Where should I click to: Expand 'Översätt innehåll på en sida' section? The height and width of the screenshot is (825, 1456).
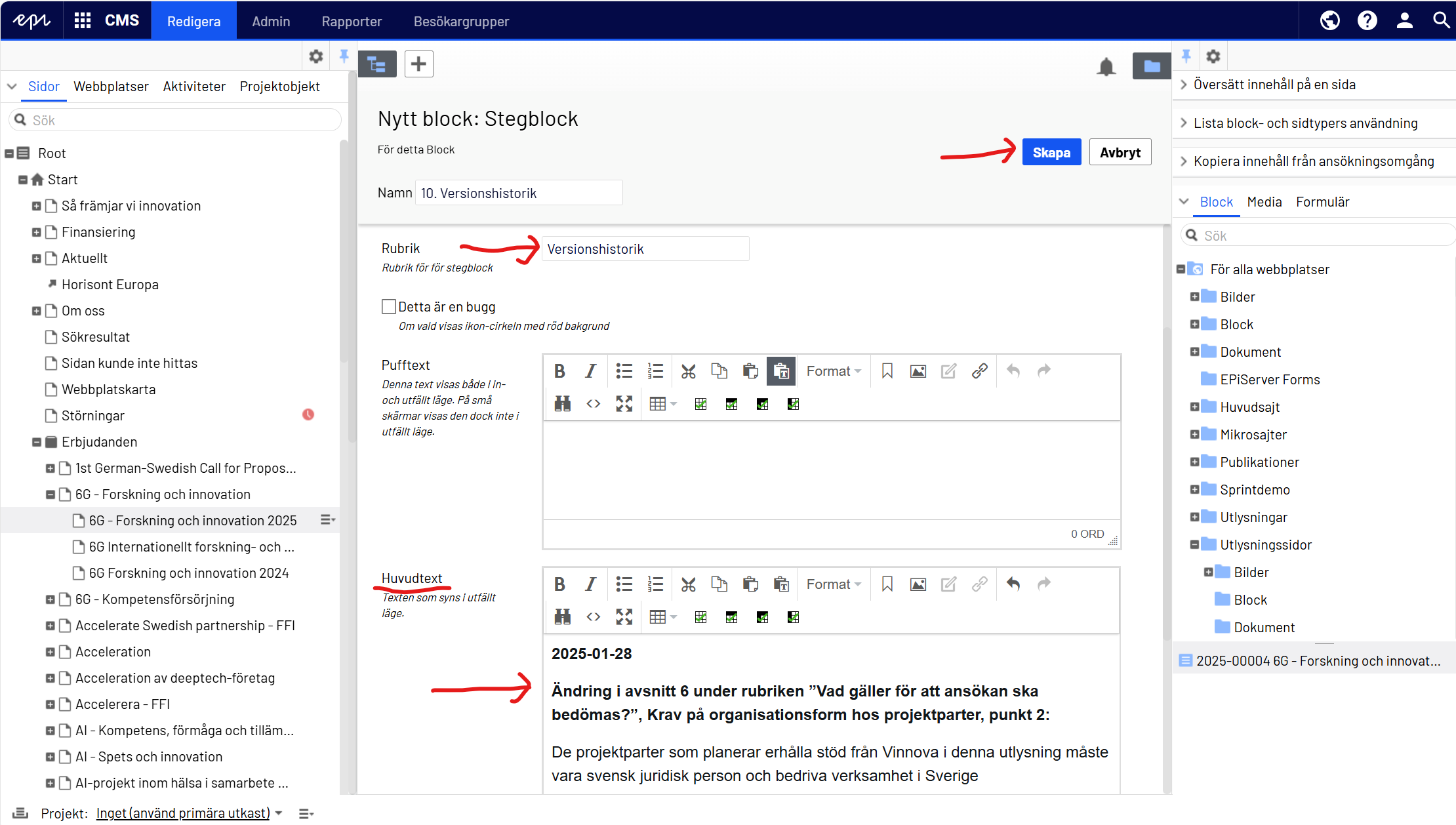coord(1274,85)
